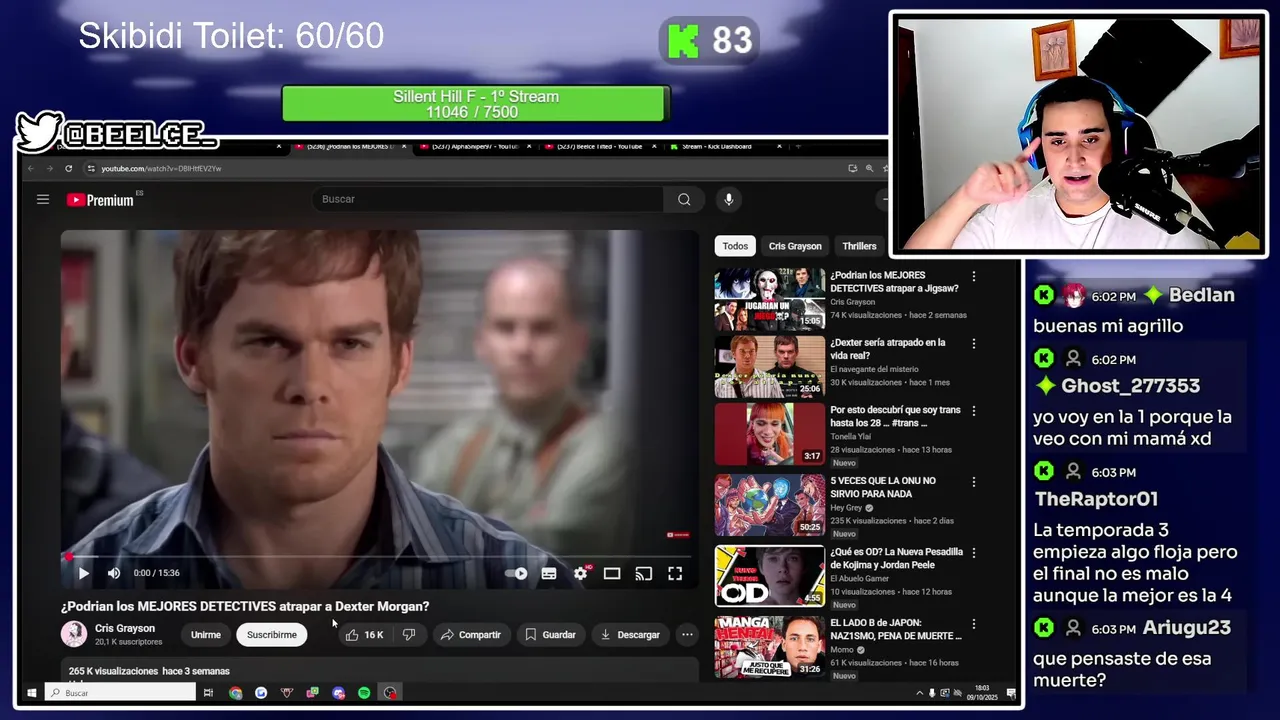Click the video progress bar
Screen dimensions: 1280x720
379,556
